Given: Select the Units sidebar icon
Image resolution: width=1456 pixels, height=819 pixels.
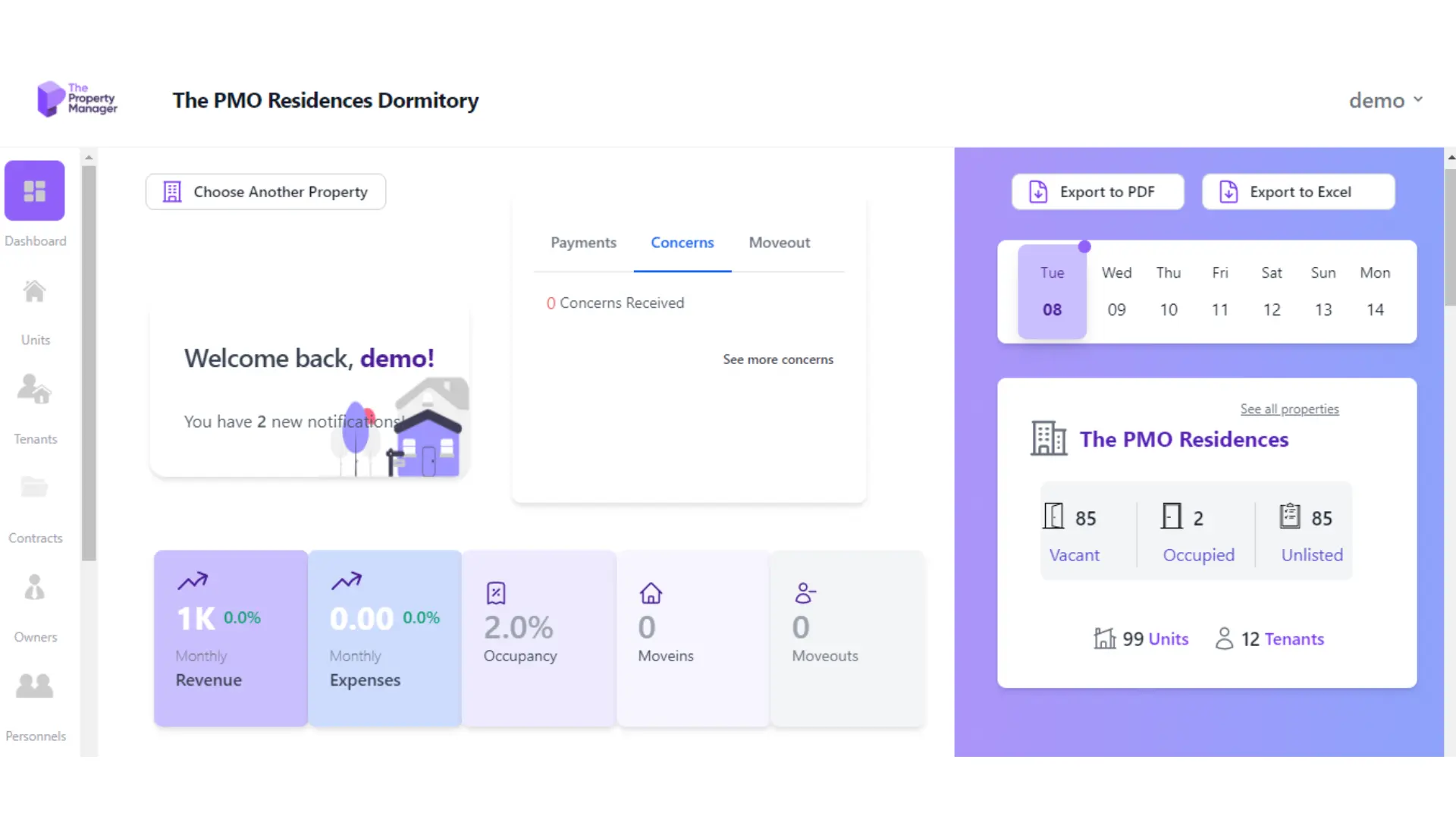Looking at the screenshot, I should 35,292.
